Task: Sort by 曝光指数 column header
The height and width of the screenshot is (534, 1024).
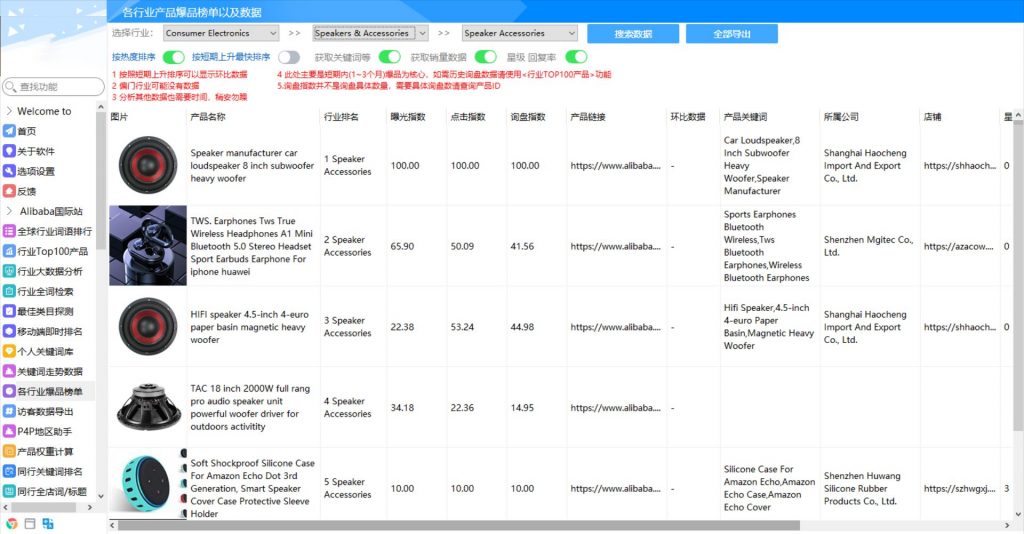Action: 408,117
